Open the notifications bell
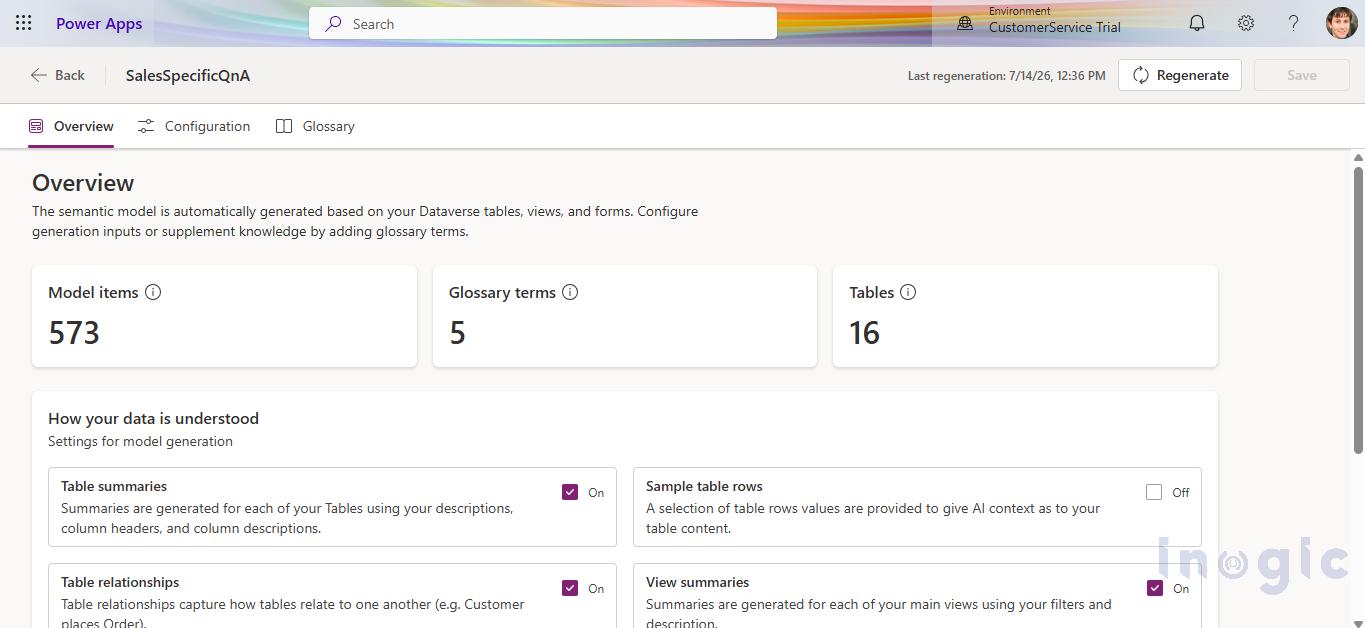The width and height of the screenshot is (1365, 628). point(1197,23)
